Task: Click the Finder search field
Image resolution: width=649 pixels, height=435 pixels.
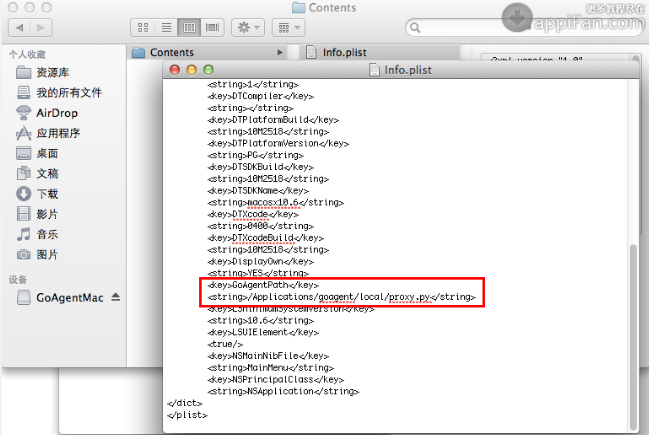Action: 524,28
